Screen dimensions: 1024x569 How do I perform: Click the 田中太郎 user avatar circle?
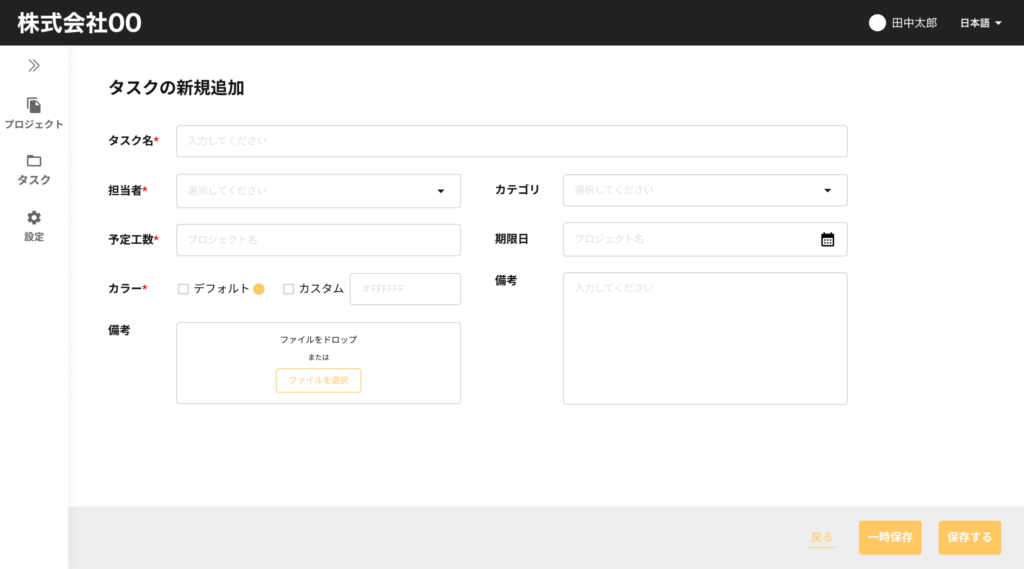pos(877,23)
